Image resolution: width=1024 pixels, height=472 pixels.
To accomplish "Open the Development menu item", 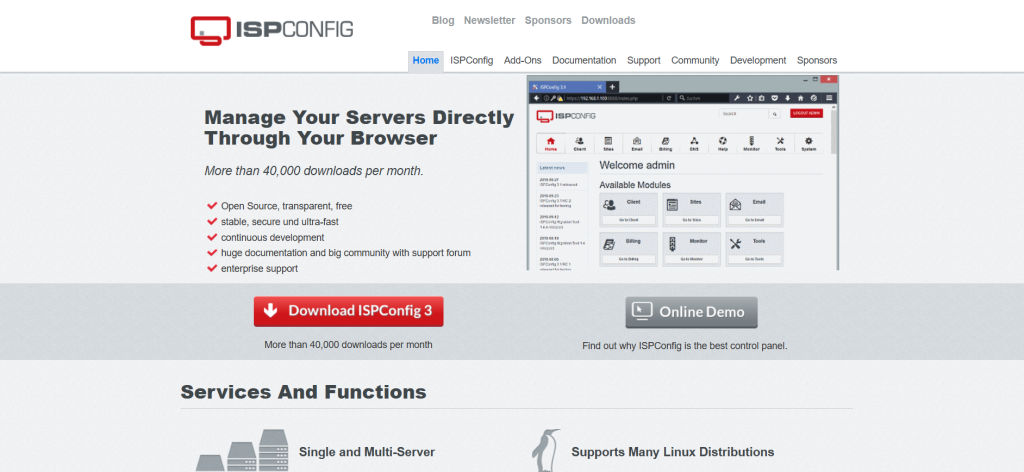I will [x=758, y=60].
